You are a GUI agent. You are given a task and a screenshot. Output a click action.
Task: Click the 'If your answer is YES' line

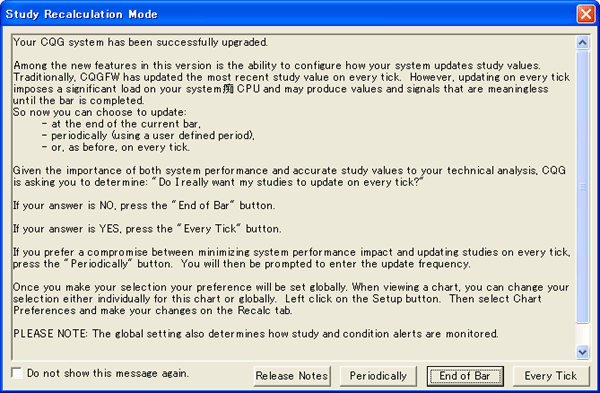147,229
